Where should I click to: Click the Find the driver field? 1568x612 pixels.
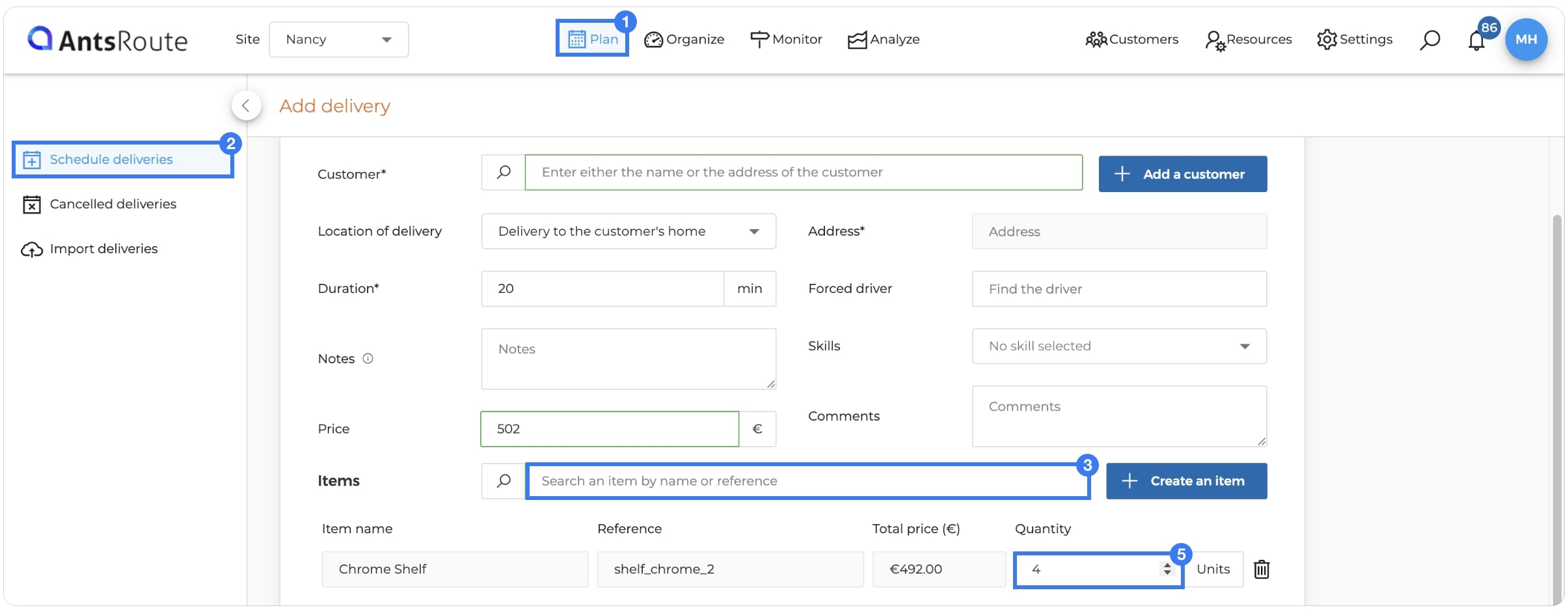coord(1119,289)
